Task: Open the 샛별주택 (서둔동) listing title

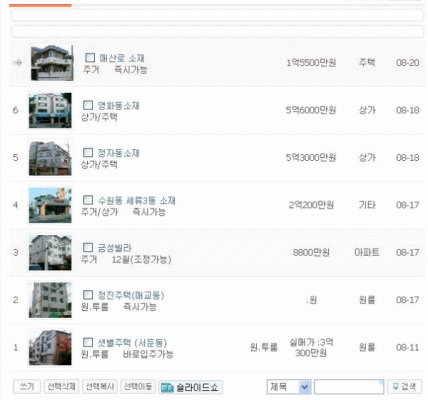Action: [132, 343]
